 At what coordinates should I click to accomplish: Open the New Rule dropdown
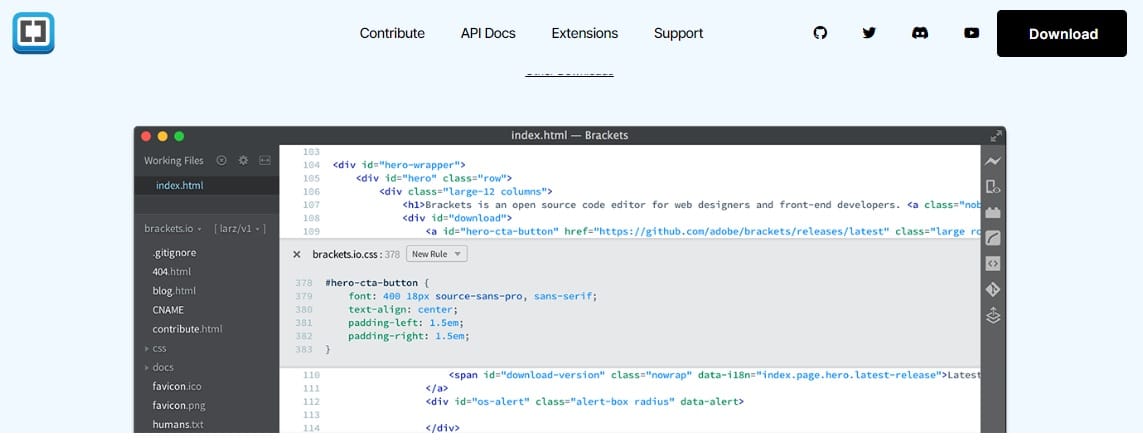(436, 254)
